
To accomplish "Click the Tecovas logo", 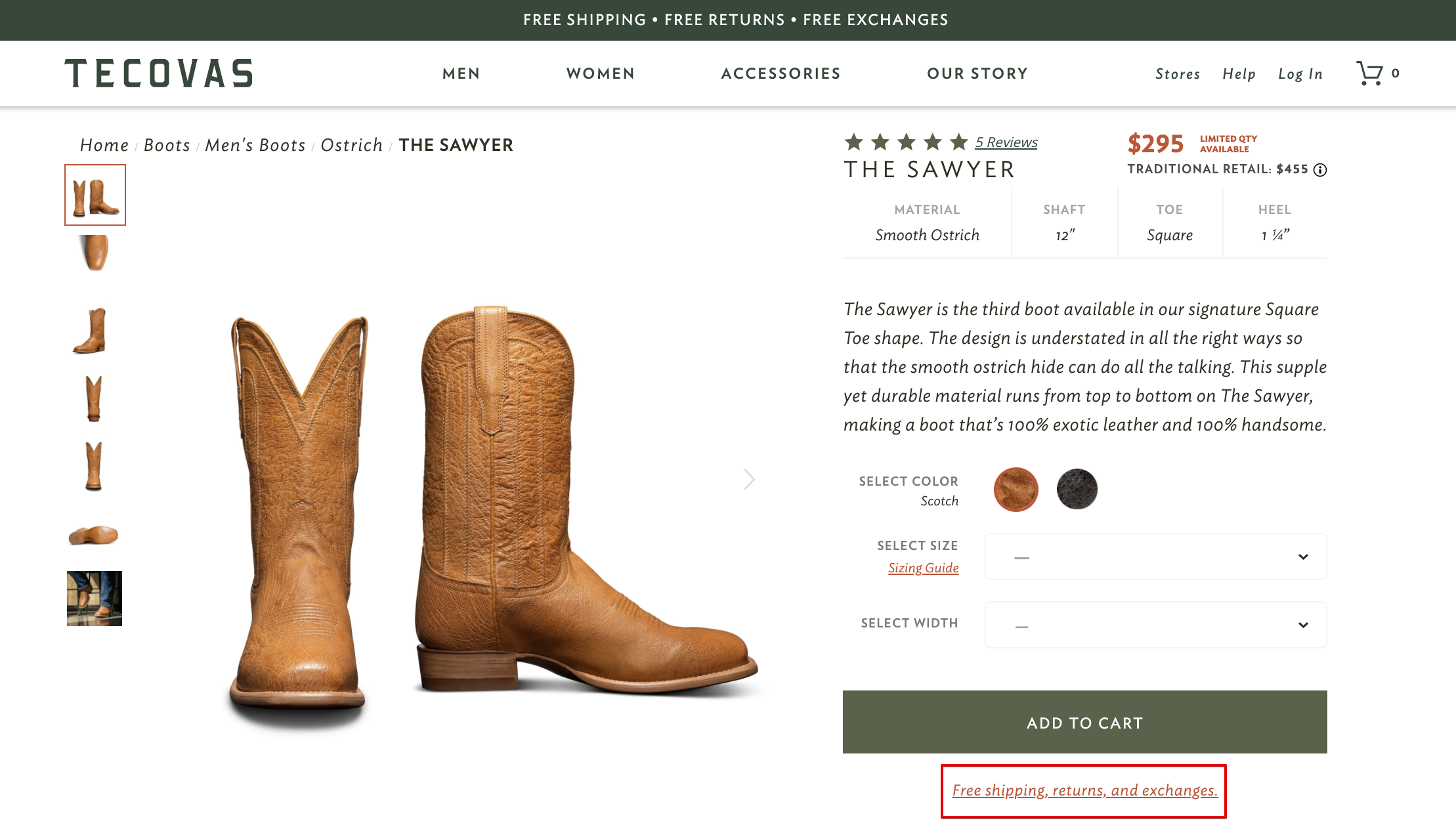I will point(159,74).
